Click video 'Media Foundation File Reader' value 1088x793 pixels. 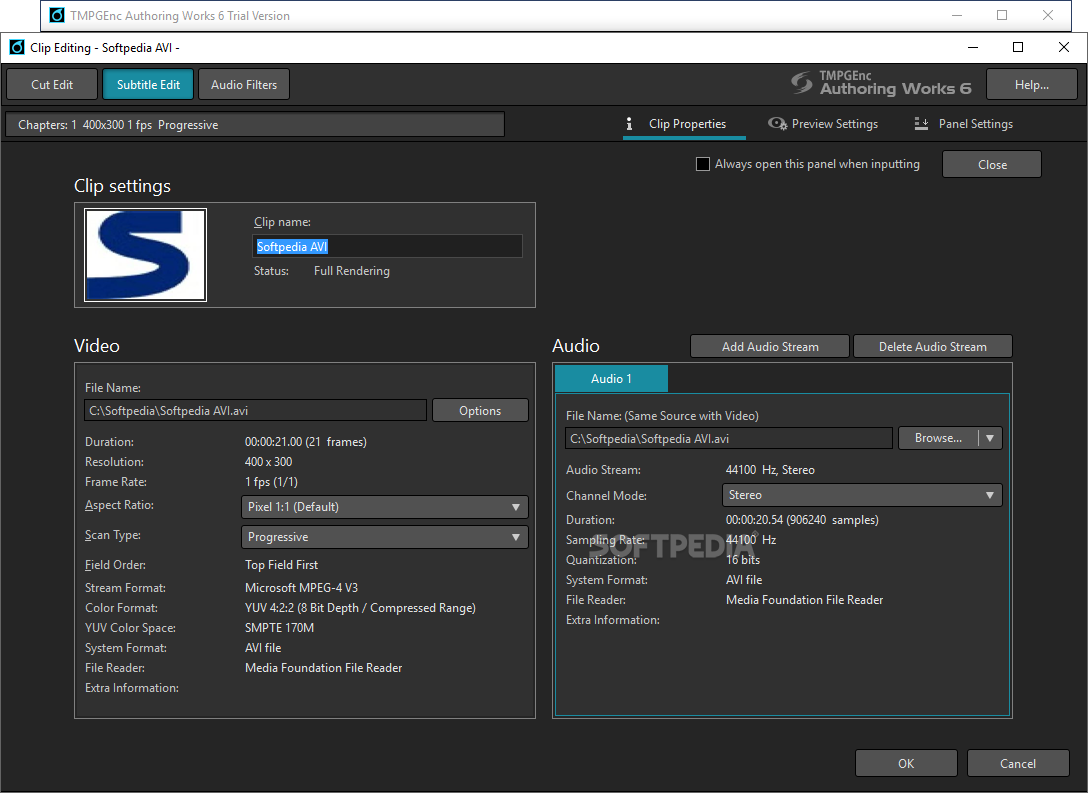(x=323, y=668)
